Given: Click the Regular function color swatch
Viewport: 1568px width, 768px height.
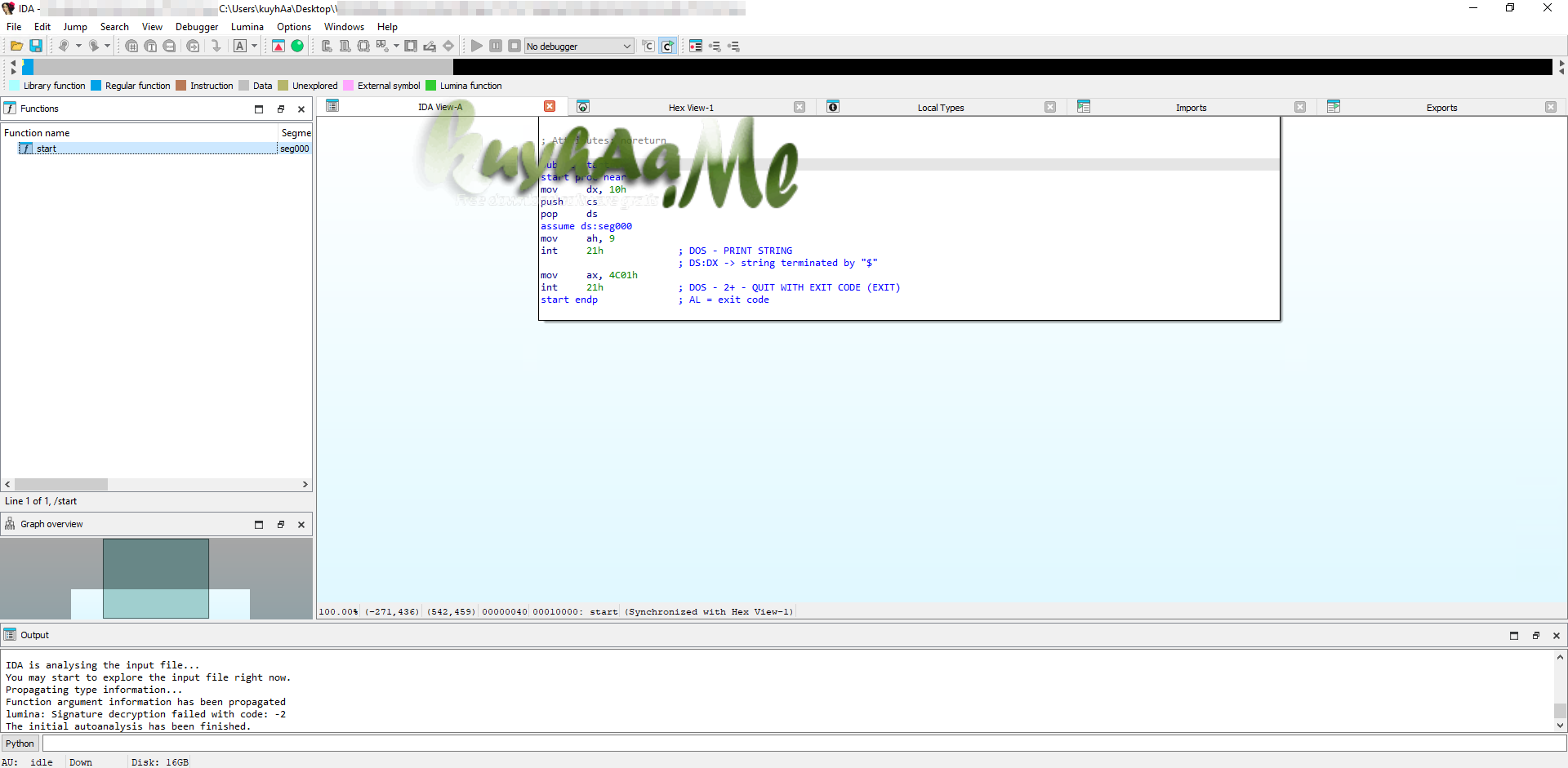Looking at the screenshot, I should tap(96, 86).
